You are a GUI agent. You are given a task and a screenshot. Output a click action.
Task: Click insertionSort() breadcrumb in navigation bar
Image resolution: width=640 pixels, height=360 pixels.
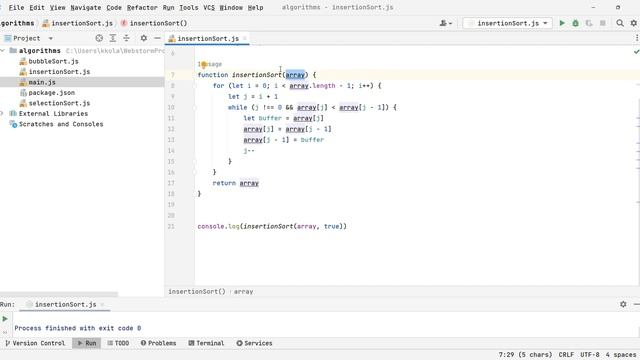(154, 23)
